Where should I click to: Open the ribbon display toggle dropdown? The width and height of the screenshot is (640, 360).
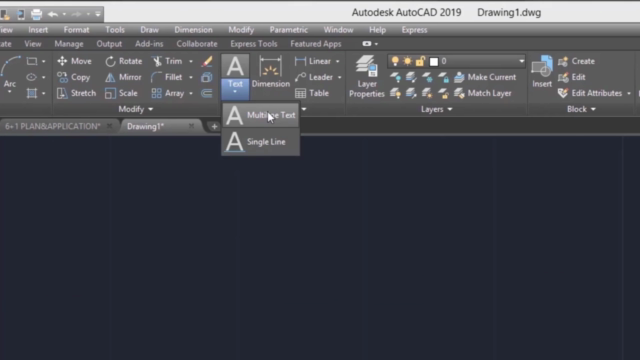pos(376,44)
